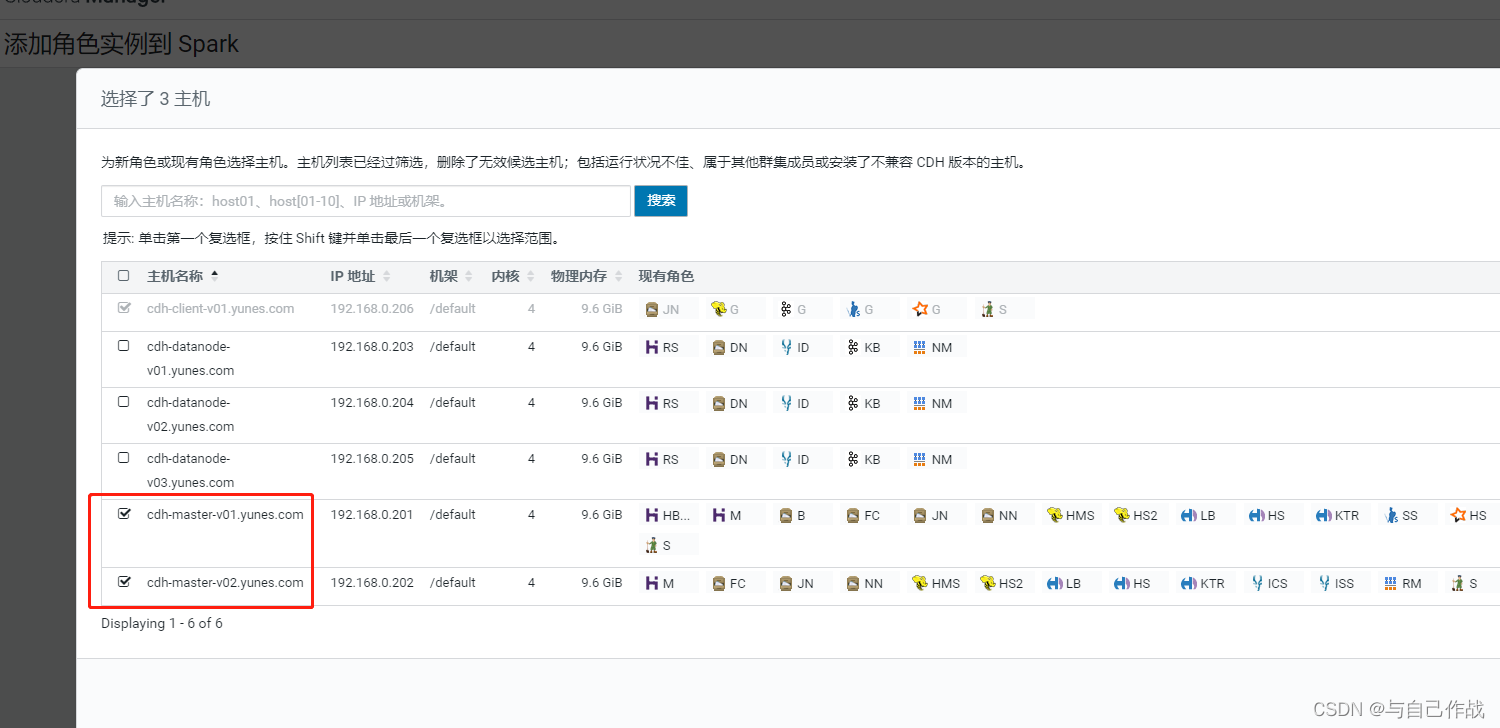Click hostname cdh-master-v02.yunes.com text
Screen dimensions: 1500x728
[x=225, y=583]
